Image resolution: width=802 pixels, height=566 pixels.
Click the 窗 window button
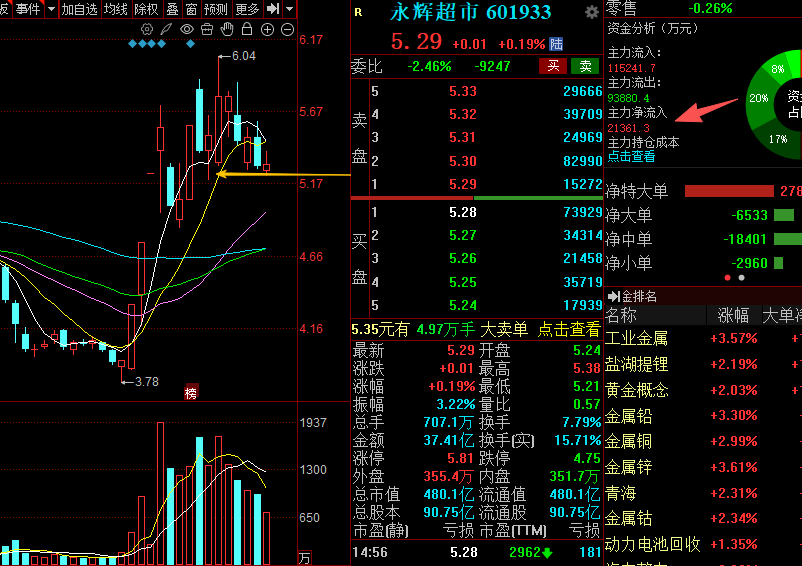point(191,9)
